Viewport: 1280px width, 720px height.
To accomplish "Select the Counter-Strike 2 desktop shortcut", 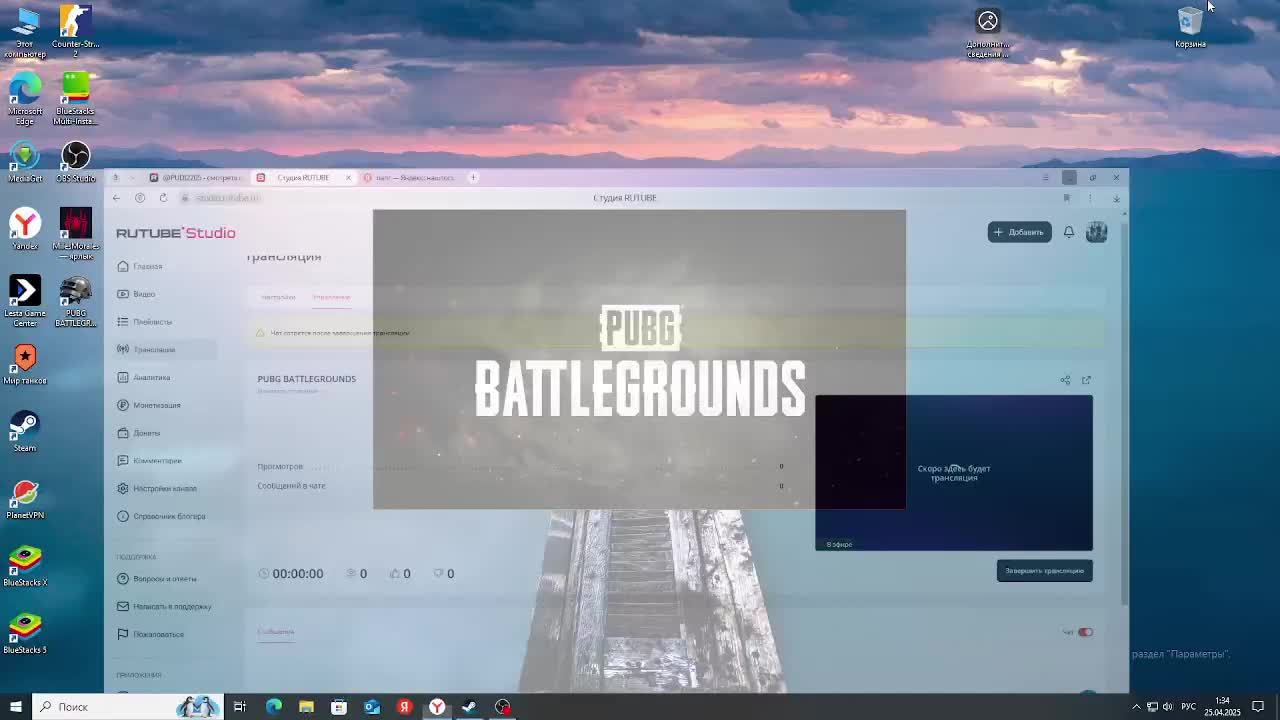I will pyautogui.click(x=75, y=29).
